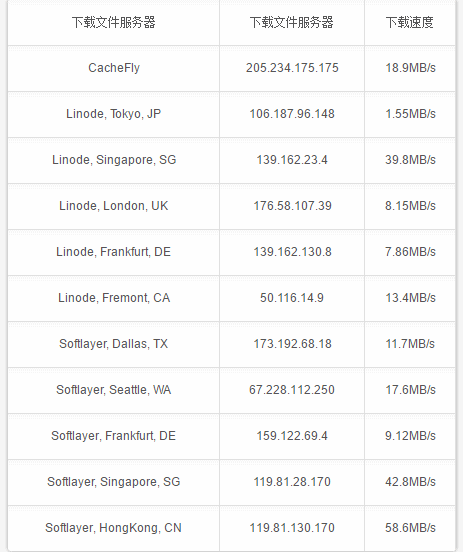
Task: Select Linode, Frankfurt, DE entry
Action: [x=113, y=252]
